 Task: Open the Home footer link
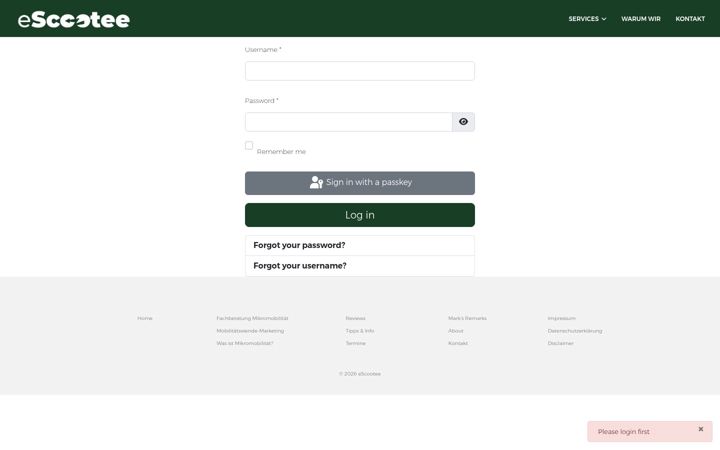(x=145, y=318)
